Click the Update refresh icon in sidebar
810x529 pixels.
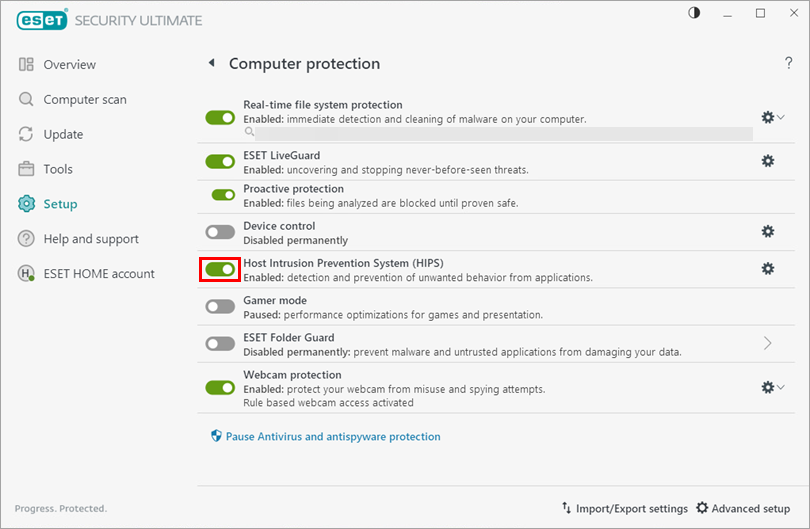click(x=26, y=134)
